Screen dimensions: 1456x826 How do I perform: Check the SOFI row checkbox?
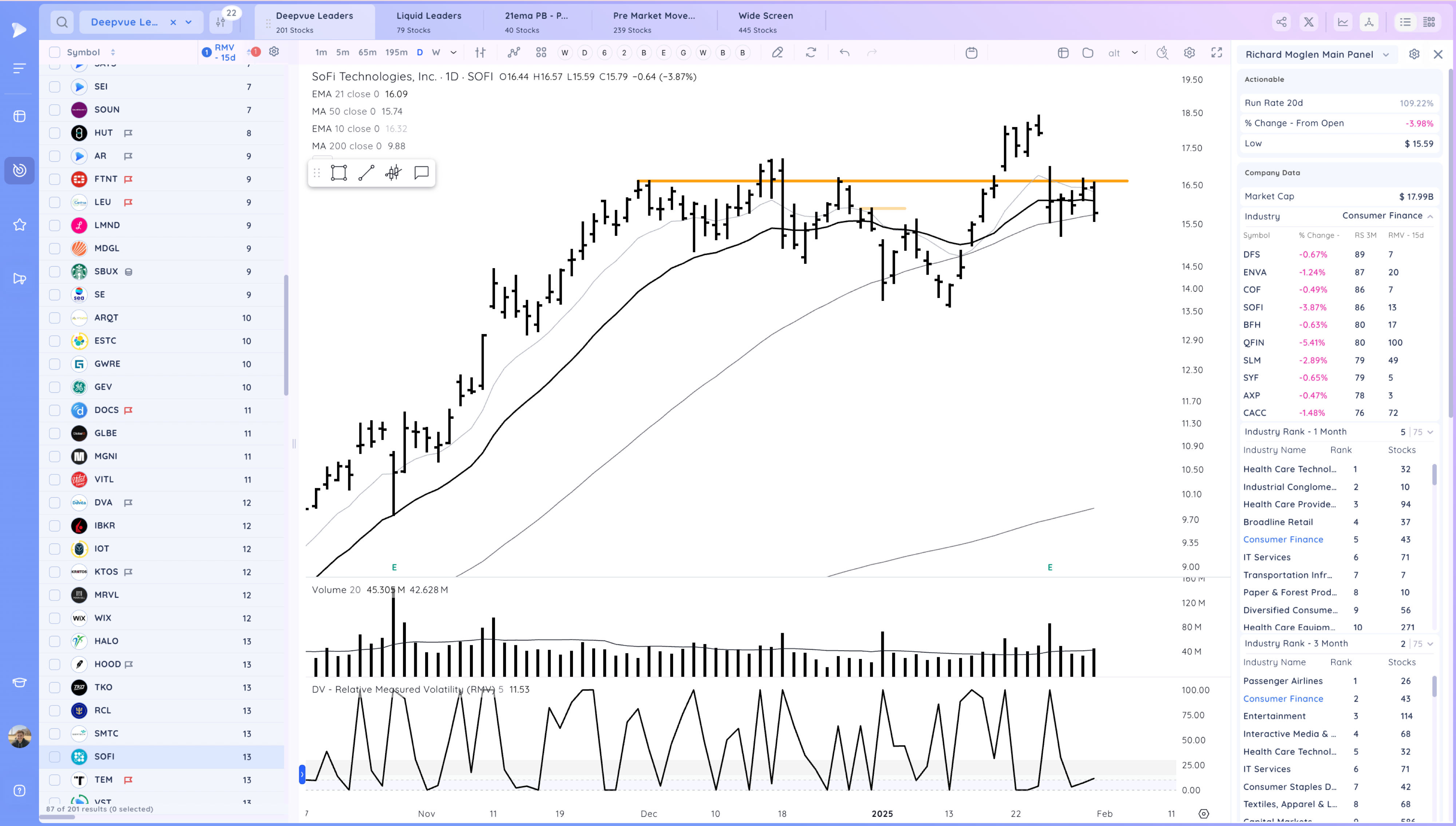[x=55, y=757]
